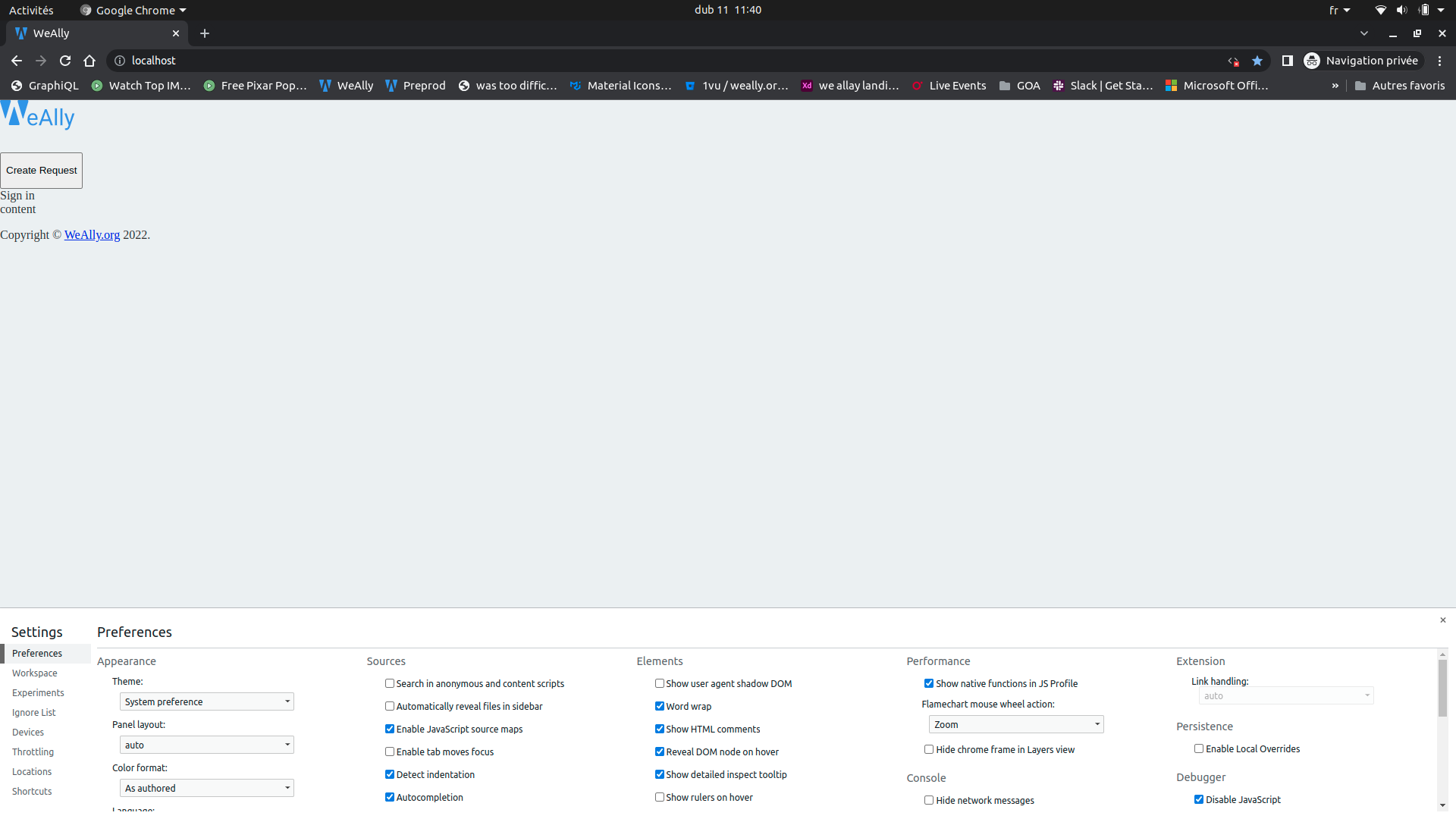Screen dimensions: 1456x819
Task: Enable Local Overrides under Persistence
Action: tap(1199, 748)
